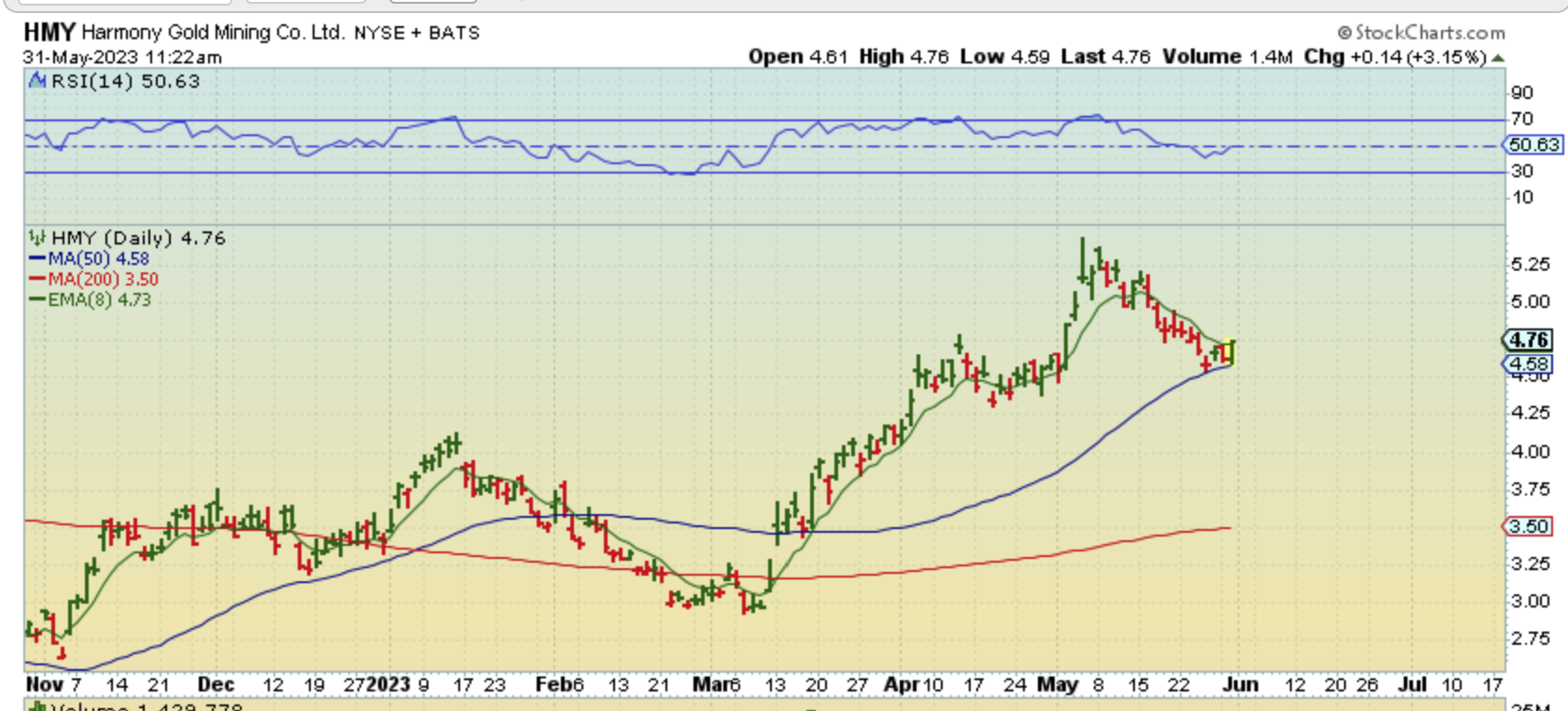Select the yellow-highlighted latest price candle
The image size is (1568, 711).
(x=1230, y=353)
